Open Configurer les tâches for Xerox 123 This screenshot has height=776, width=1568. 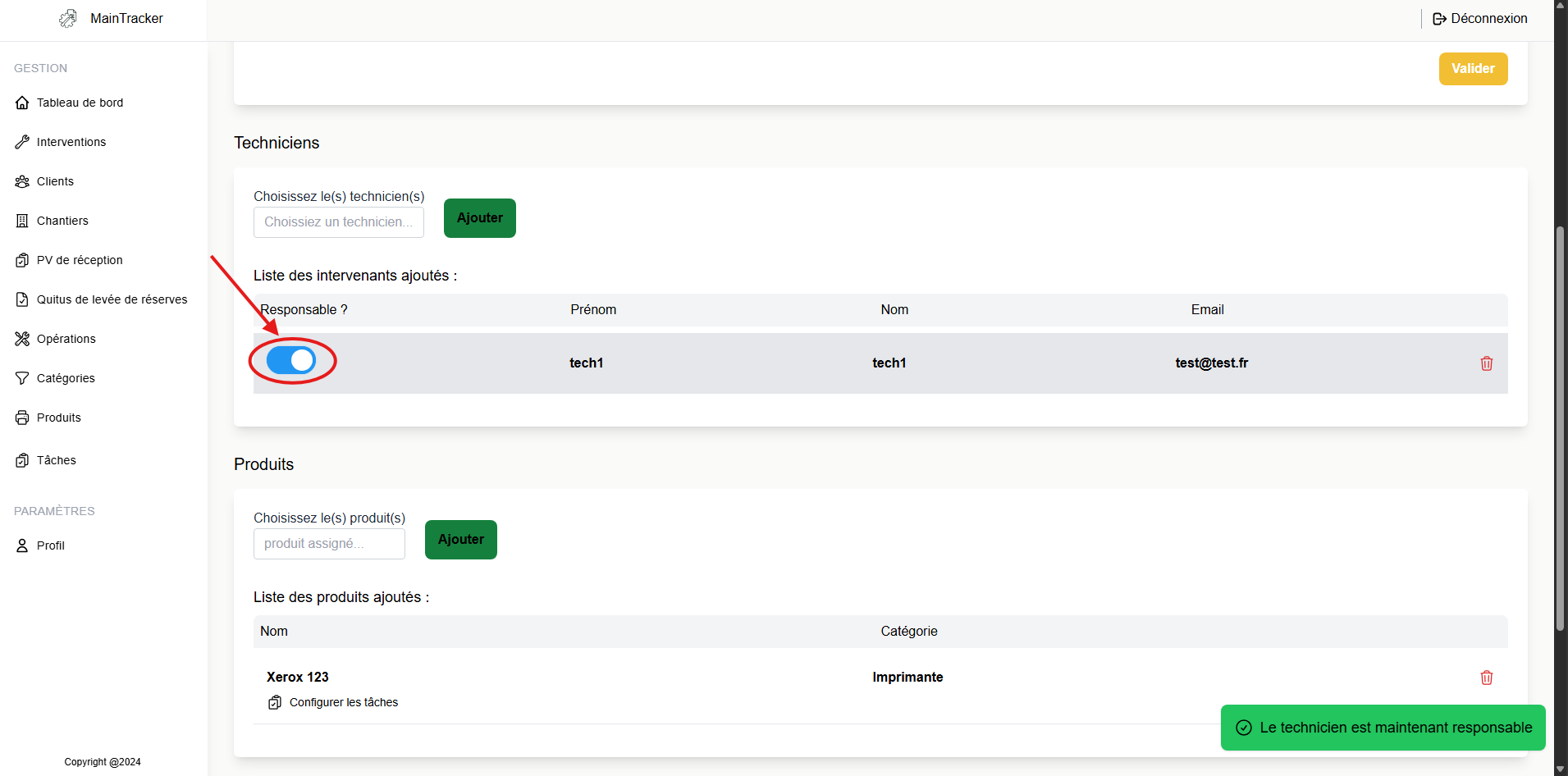click(343, 702)
